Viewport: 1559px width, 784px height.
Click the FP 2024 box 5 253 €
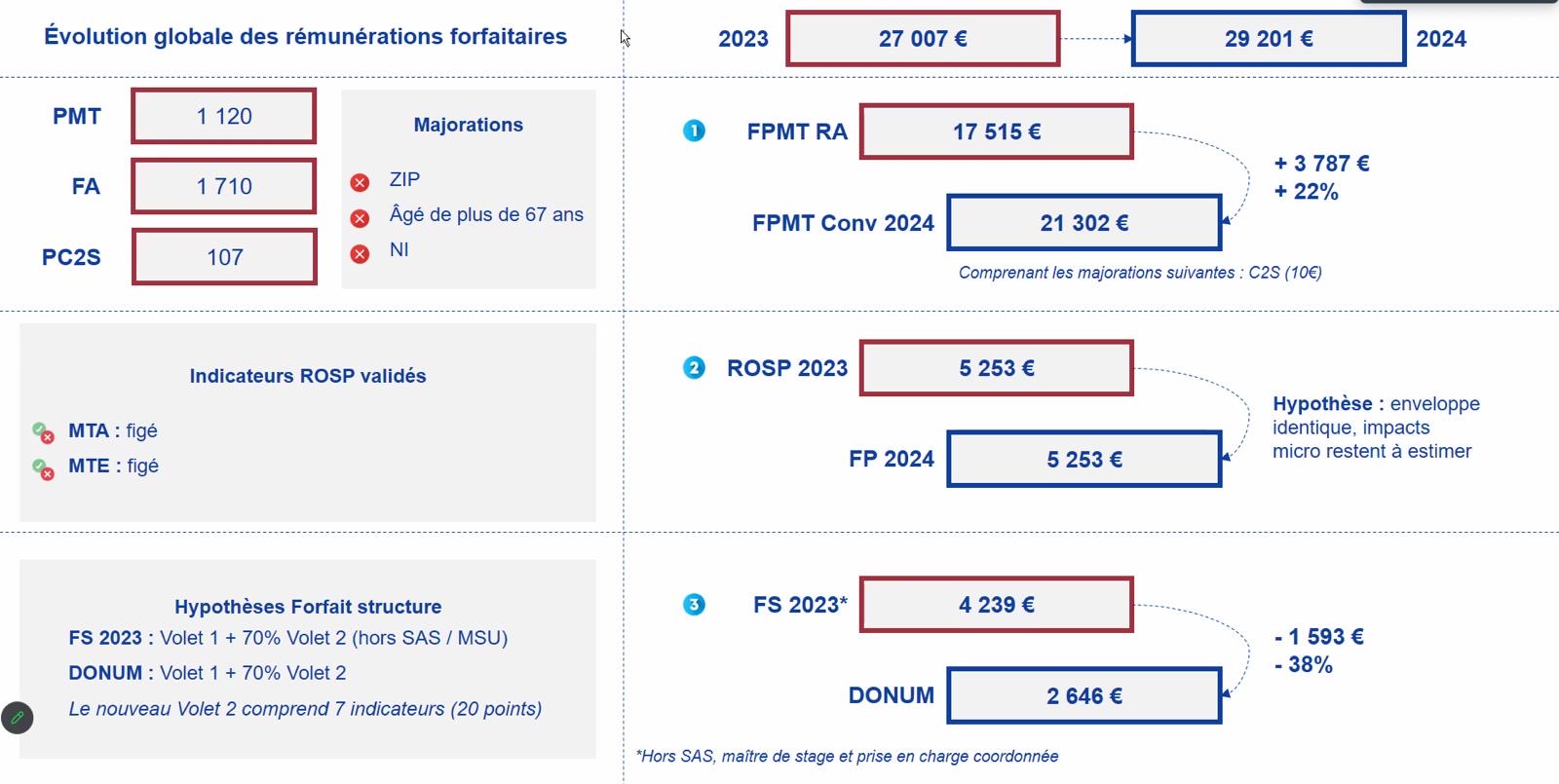point(1084,459)
